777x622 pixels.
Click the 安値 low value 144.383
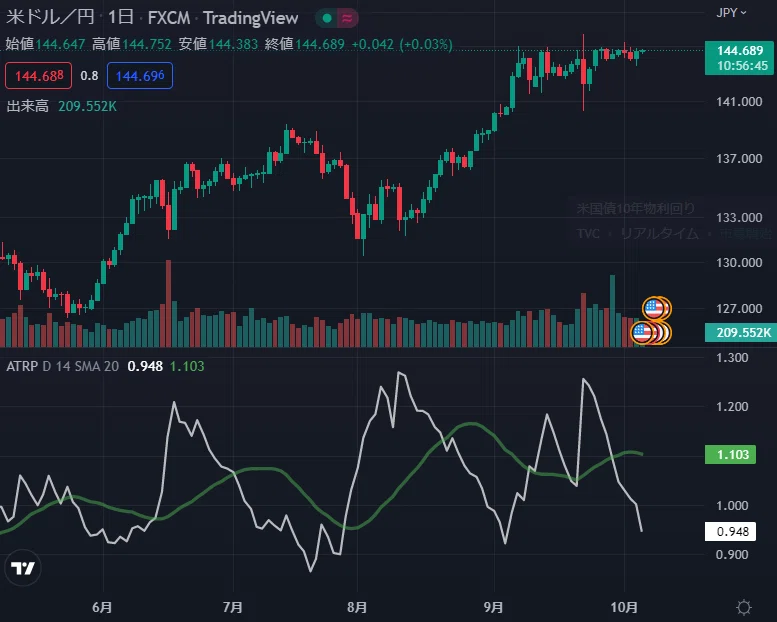233,44
